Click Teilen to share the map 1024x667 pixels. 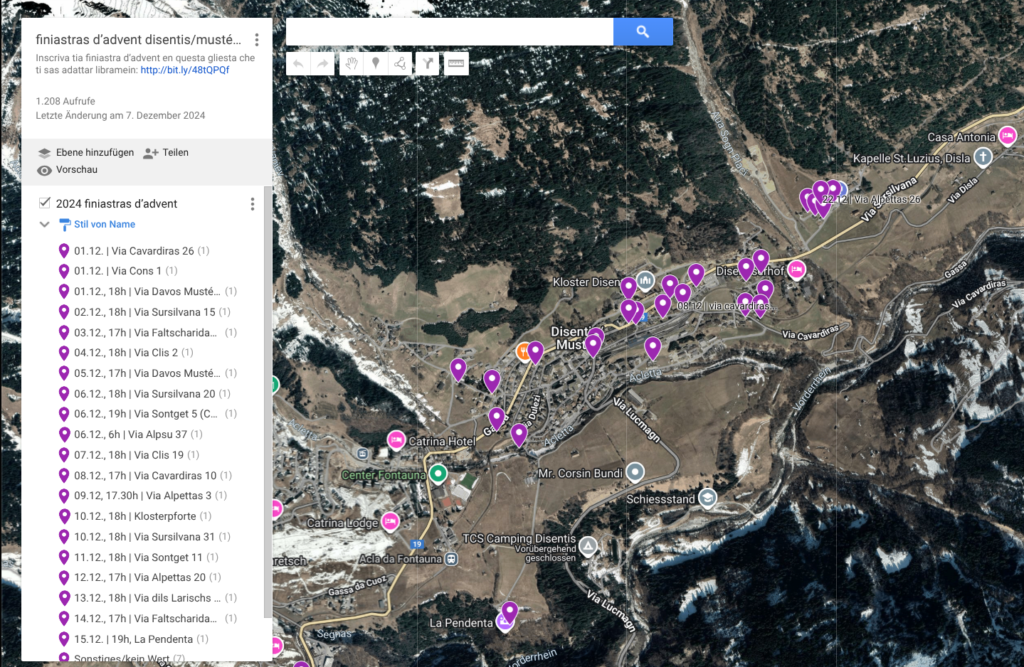pyautogui.click(x=166, y=153)
